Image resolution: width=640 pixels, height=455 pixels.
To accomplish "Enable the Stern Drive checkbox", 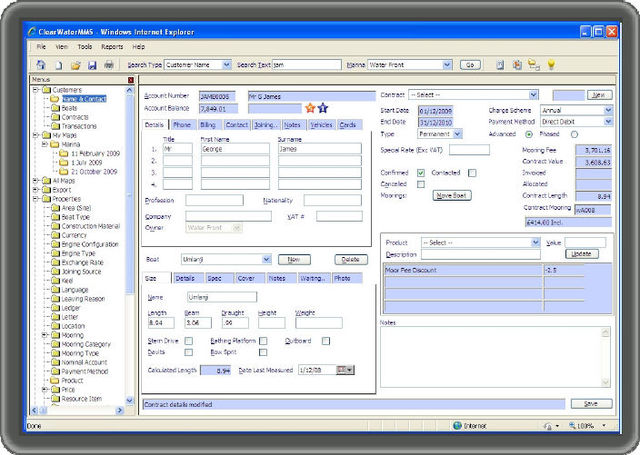I will tap(189, 341).
